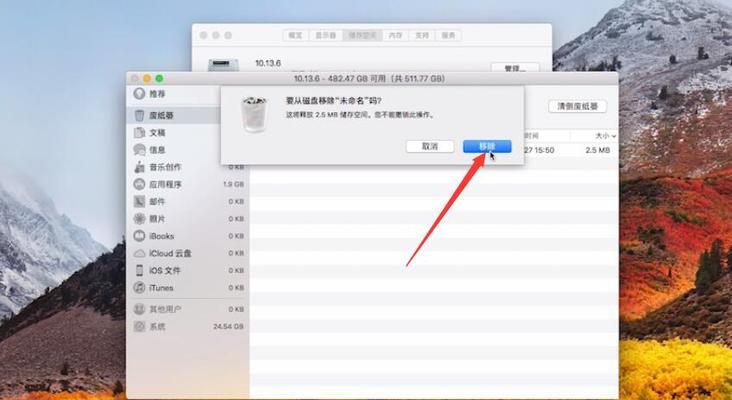Open the 文稿 documents icon in sidebar
The width and height of the screenshot is (732, 400).
coord(139,133)
